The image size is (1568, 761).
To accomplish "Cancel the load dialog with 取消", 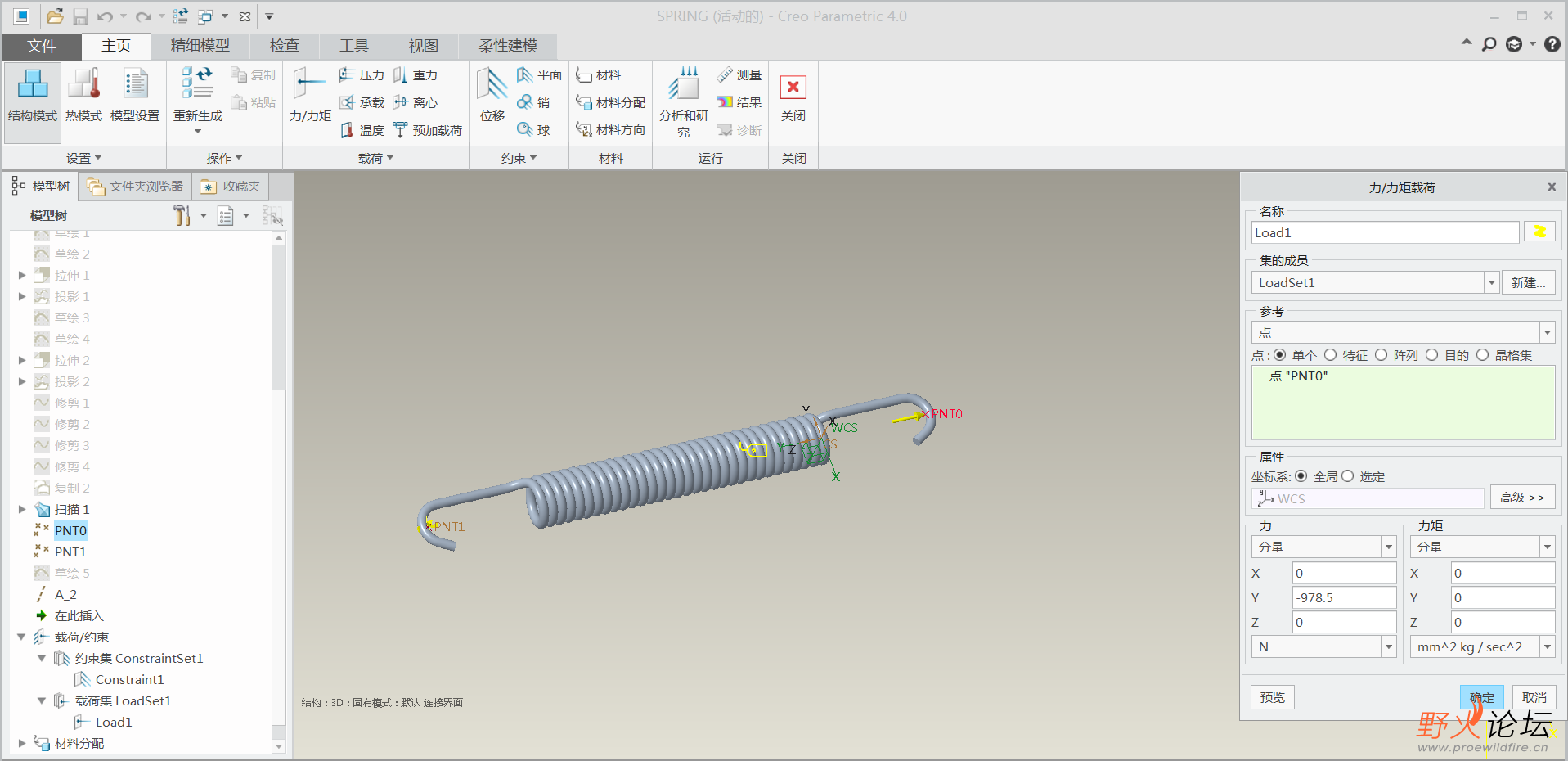I will click(1534, 697).
